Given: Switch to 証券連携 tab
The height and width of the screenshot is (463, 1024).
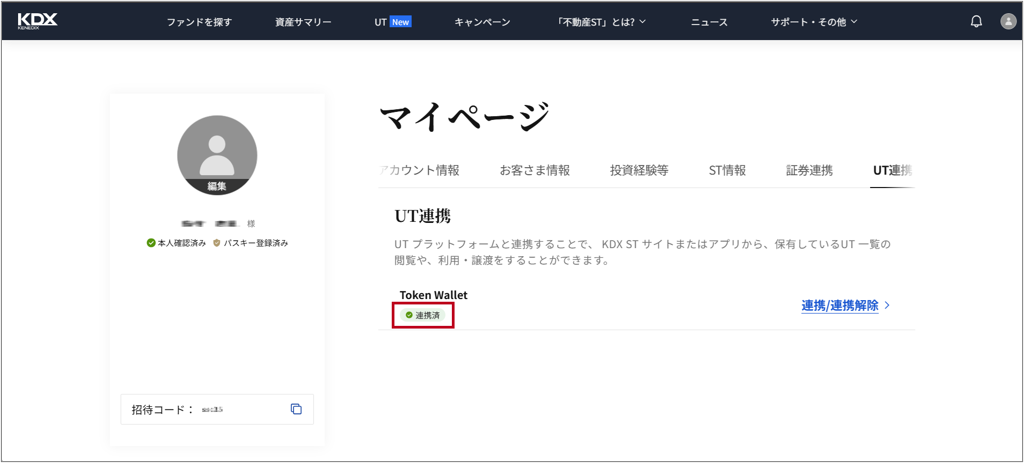Looking at the screenshot, I should pyautogui.click(x=810, y=170).
